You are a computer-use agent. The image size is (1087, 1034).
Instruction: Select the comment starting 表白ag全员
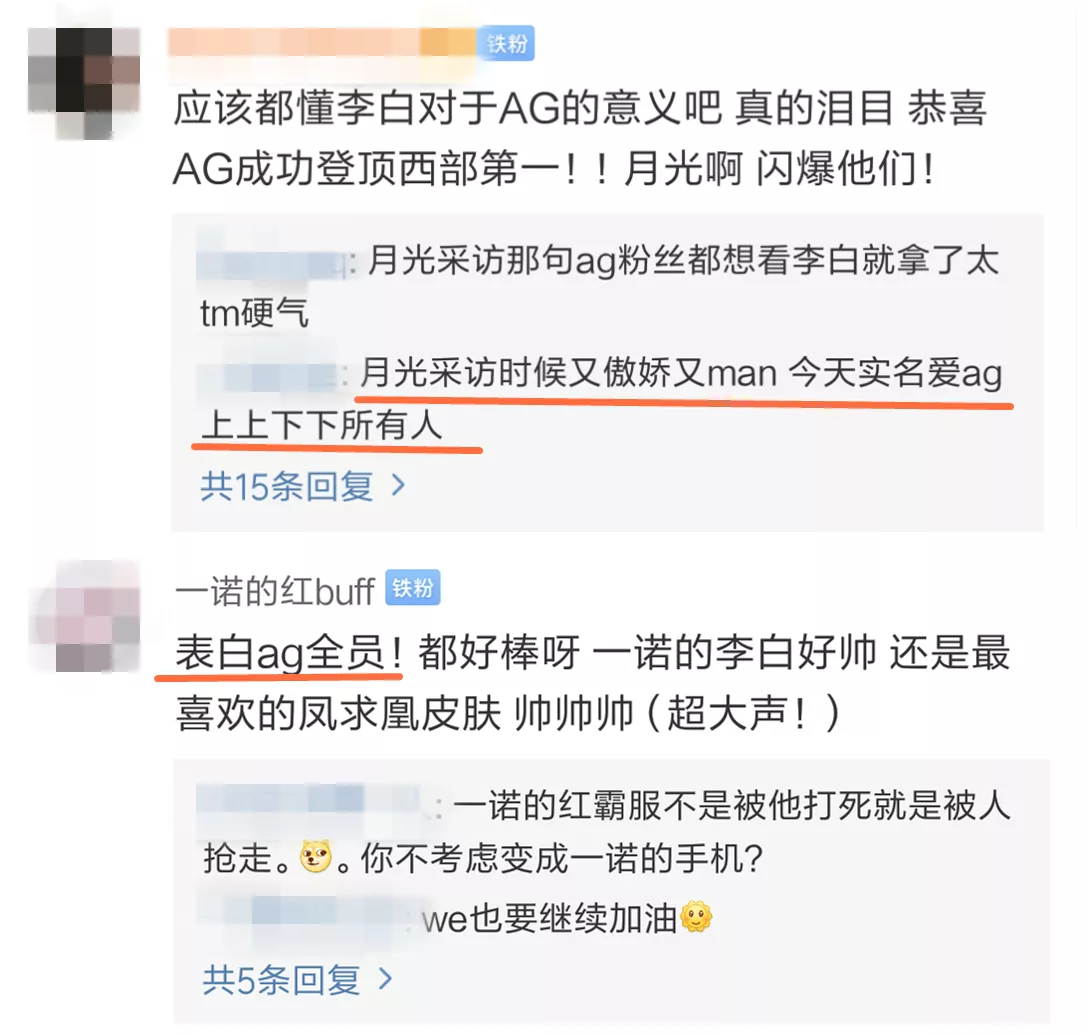[x=593, y=683]
